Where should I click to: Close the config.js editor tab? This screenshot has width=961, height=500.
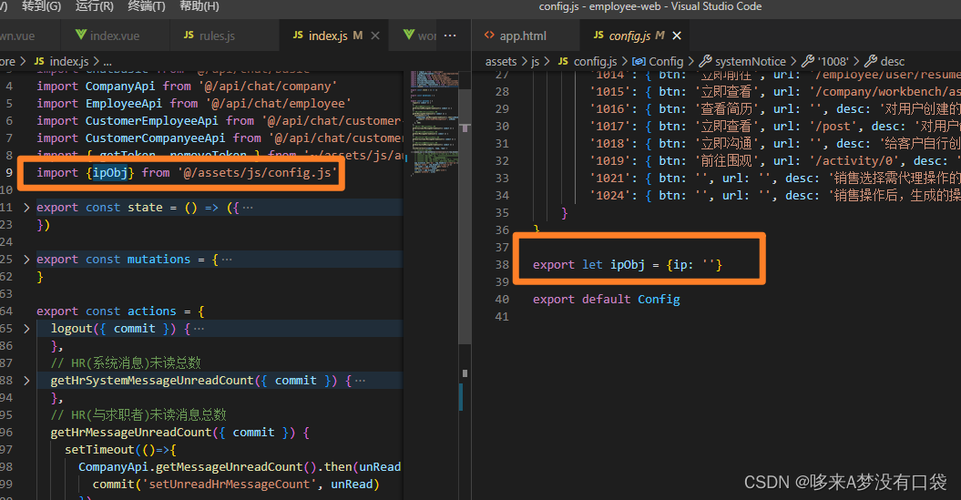click(676, 36)
